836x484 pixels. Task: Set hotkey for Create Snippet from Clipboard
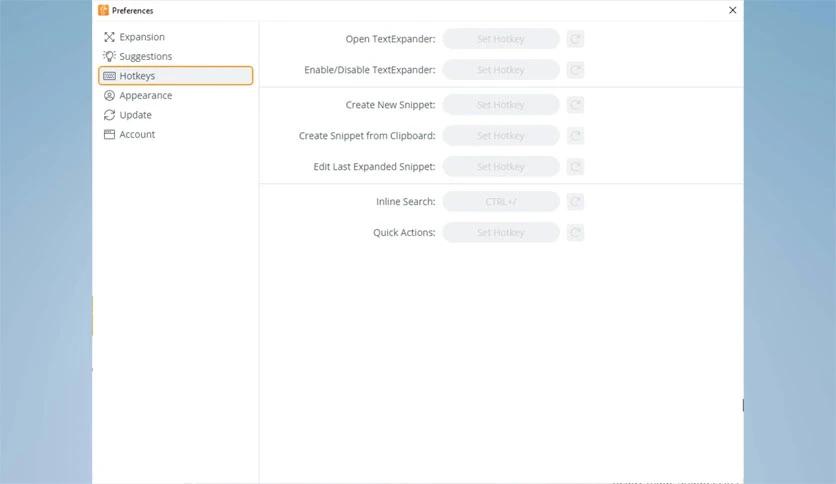pyautogui.click(x=500, y=136)
